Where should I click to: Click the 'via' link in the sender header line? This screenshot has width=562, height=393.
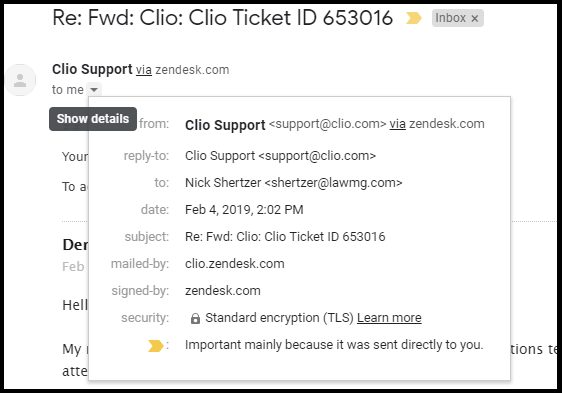[x=144, y=70]
